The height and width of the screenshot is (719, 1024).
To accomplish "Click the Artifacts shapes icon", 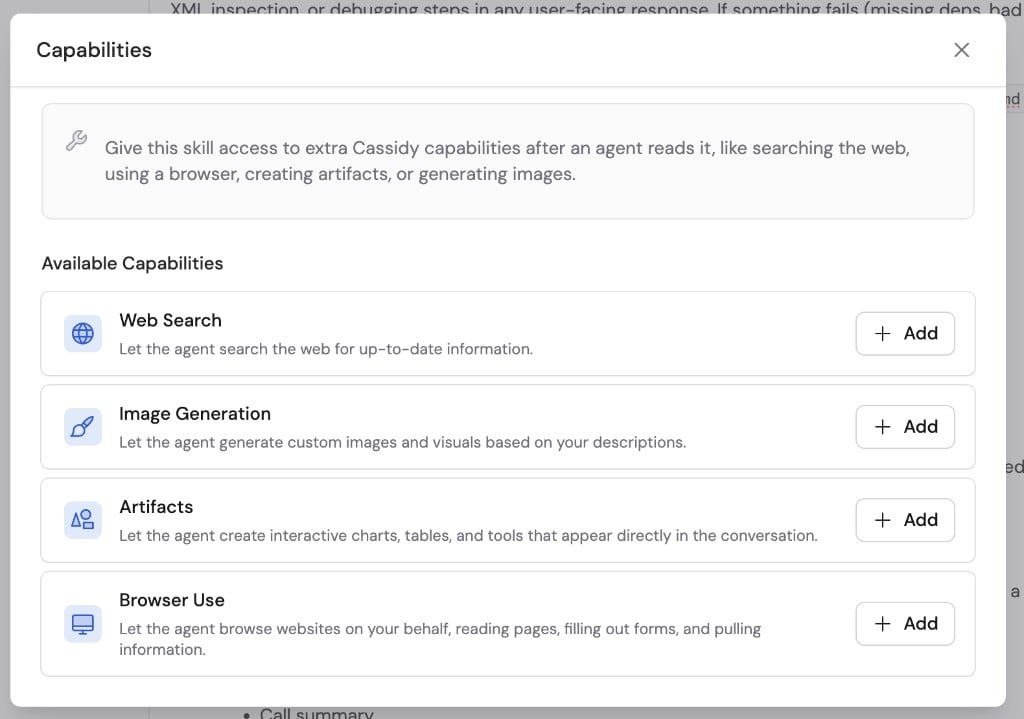I will [x=83, y=520].
